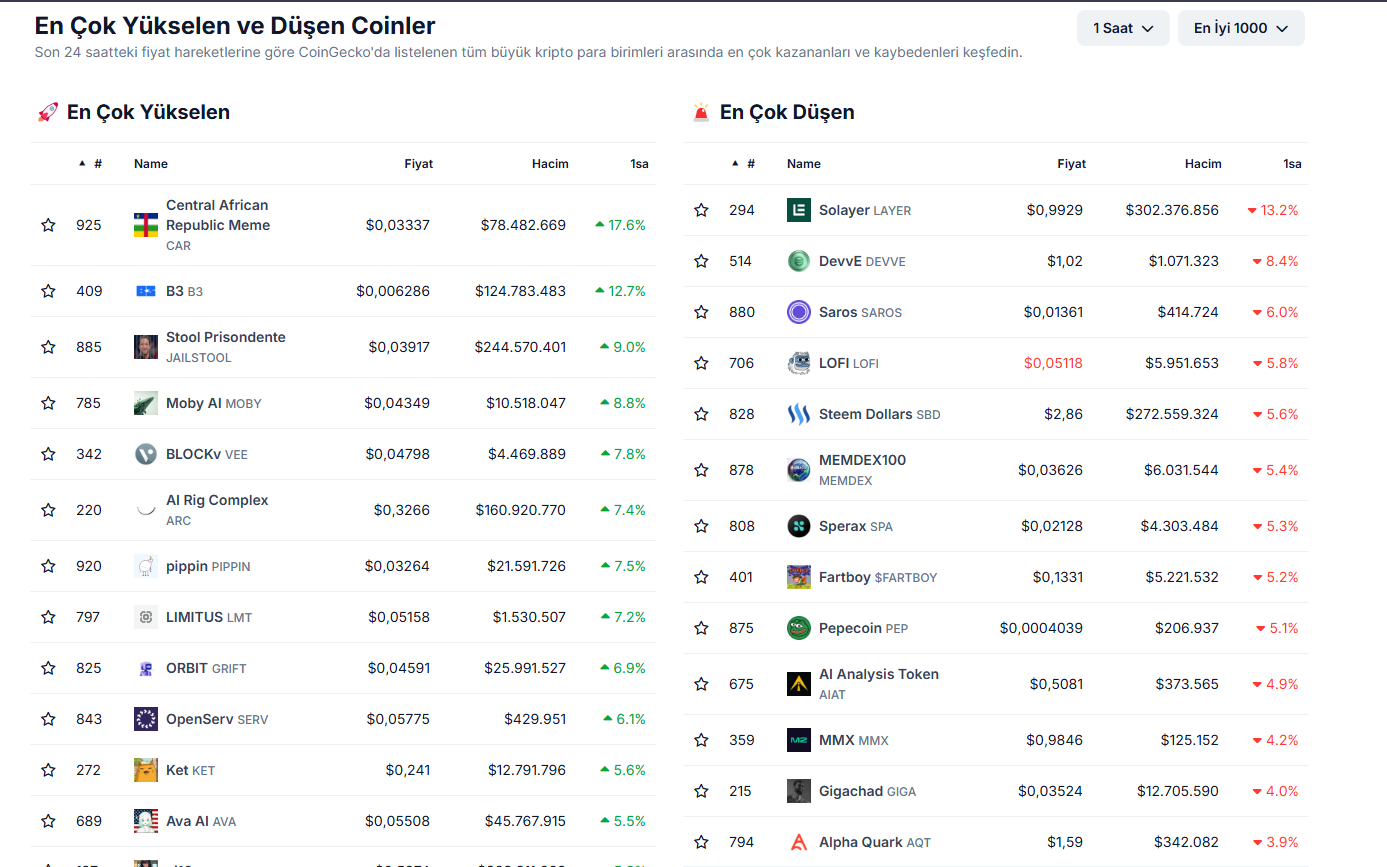Image resolution: width=1387 pixels, height=867 pixels.
Task: Click the 1sa header in losers table
Action: [1292, 164]
